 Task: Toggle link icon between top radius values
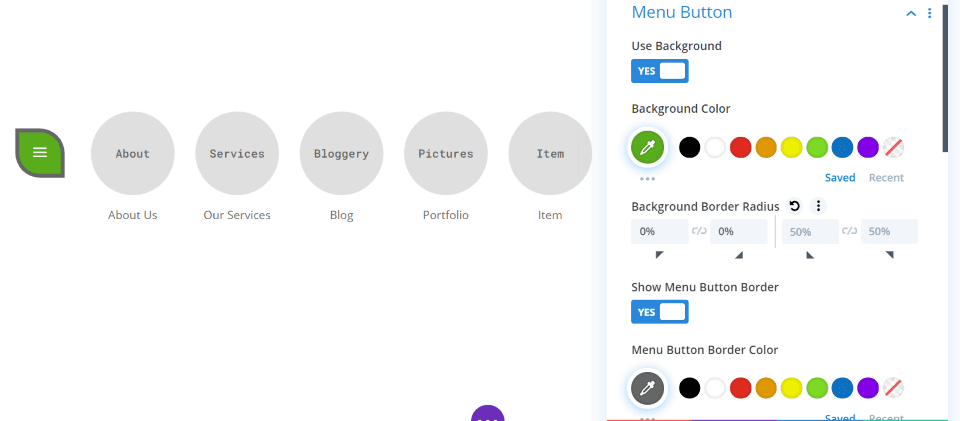click(x=699, y=231)
